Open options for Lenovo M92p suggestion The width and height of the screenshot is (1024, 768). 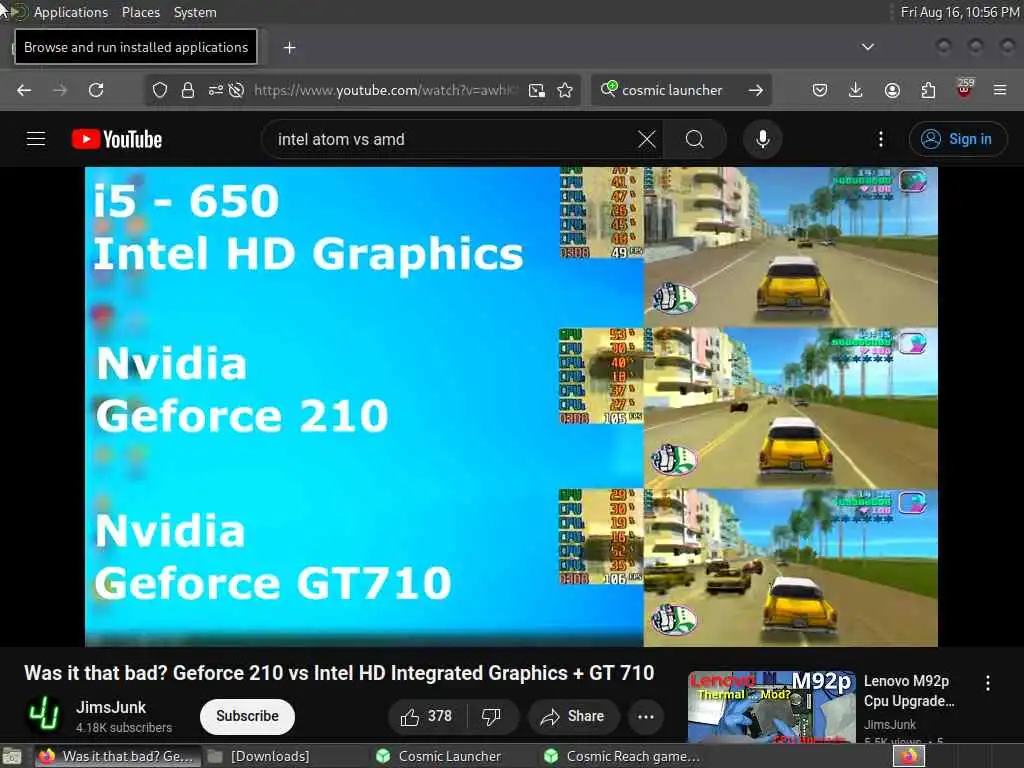point(987,683)
